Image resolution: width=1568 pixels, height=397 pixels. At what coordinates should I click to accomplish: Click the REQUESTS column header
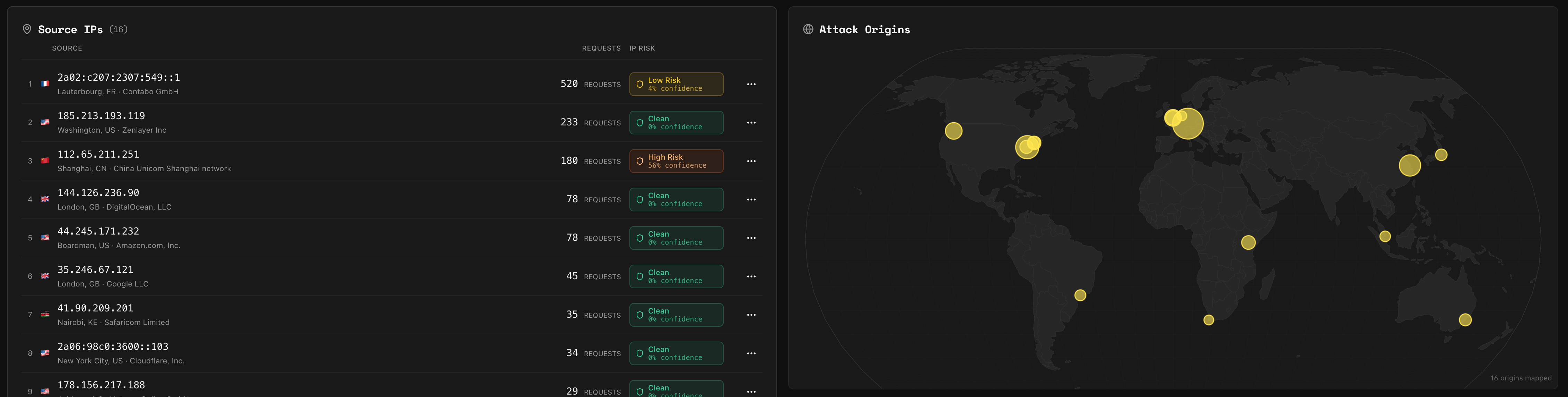click(x=601, y=48)
